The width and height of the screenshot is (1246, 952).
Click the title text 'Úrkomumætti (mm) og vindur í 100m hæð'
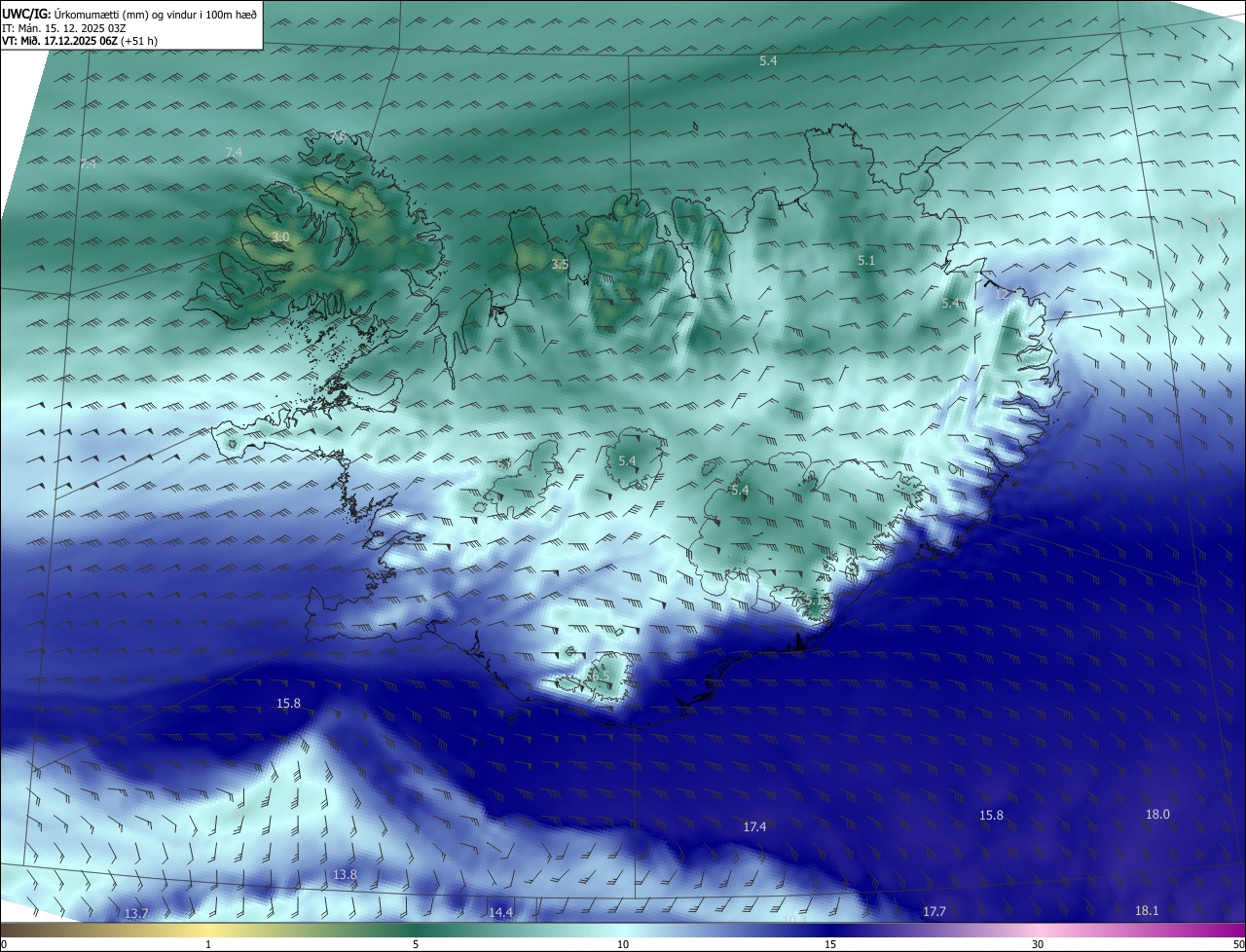155,14
